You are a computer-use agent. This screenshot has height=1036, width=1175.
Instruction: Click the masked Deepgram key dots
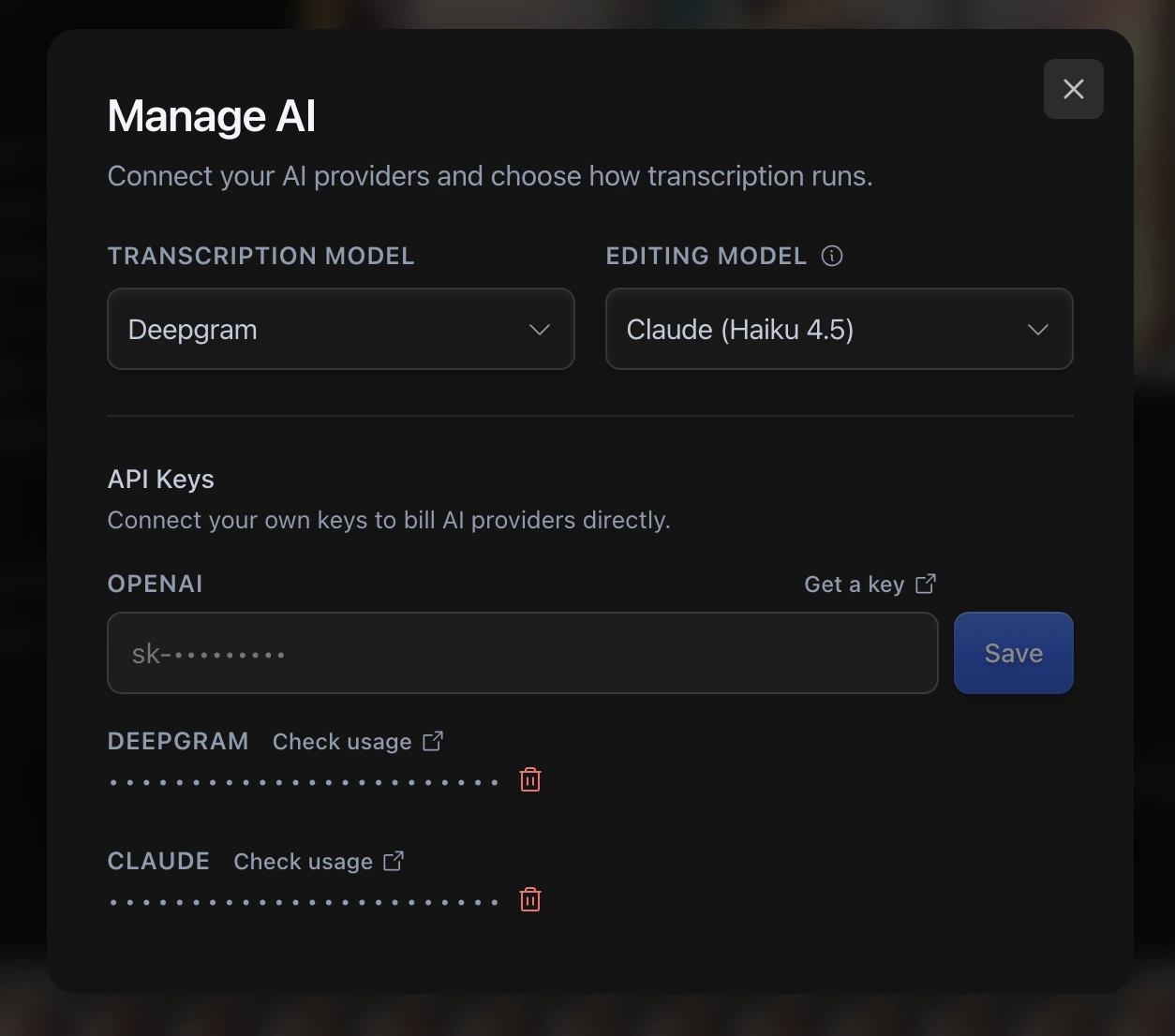[305, 782]
